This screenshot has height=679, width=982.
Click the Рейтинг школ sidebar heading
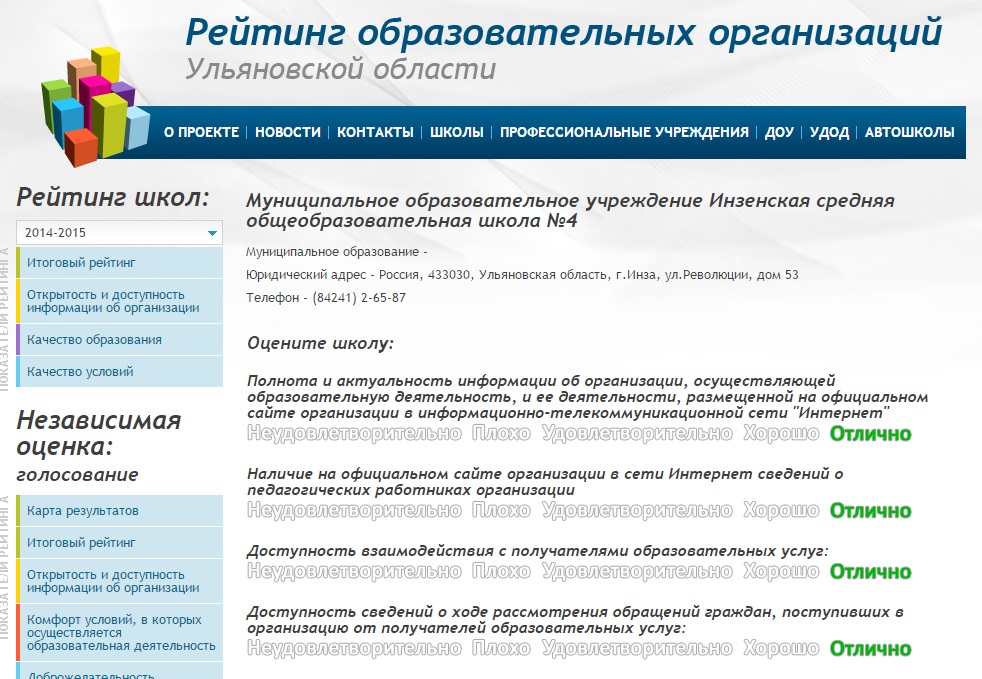pyautogui.click(x=113, y=197)
